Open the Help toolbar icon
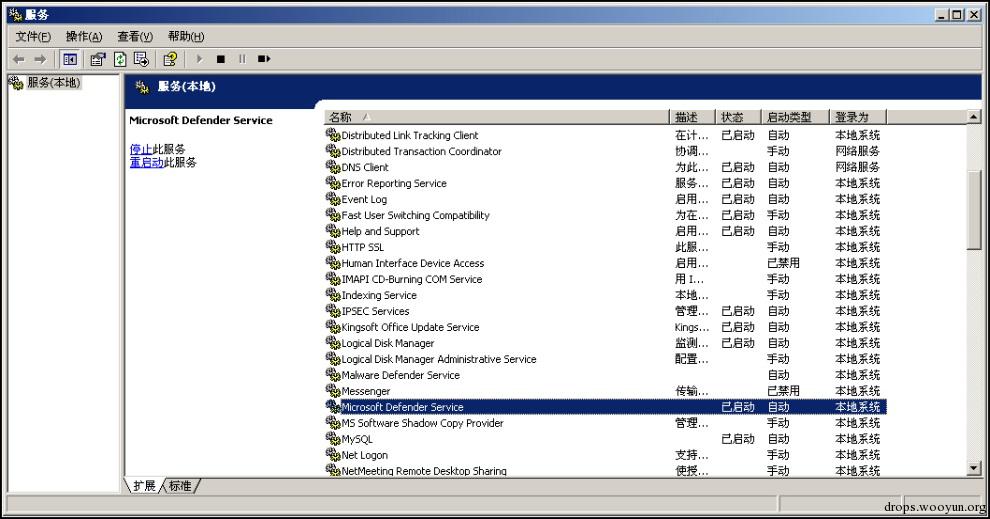Screen dimensions: 990x519 pyautogui.click(x=170, y=59)
